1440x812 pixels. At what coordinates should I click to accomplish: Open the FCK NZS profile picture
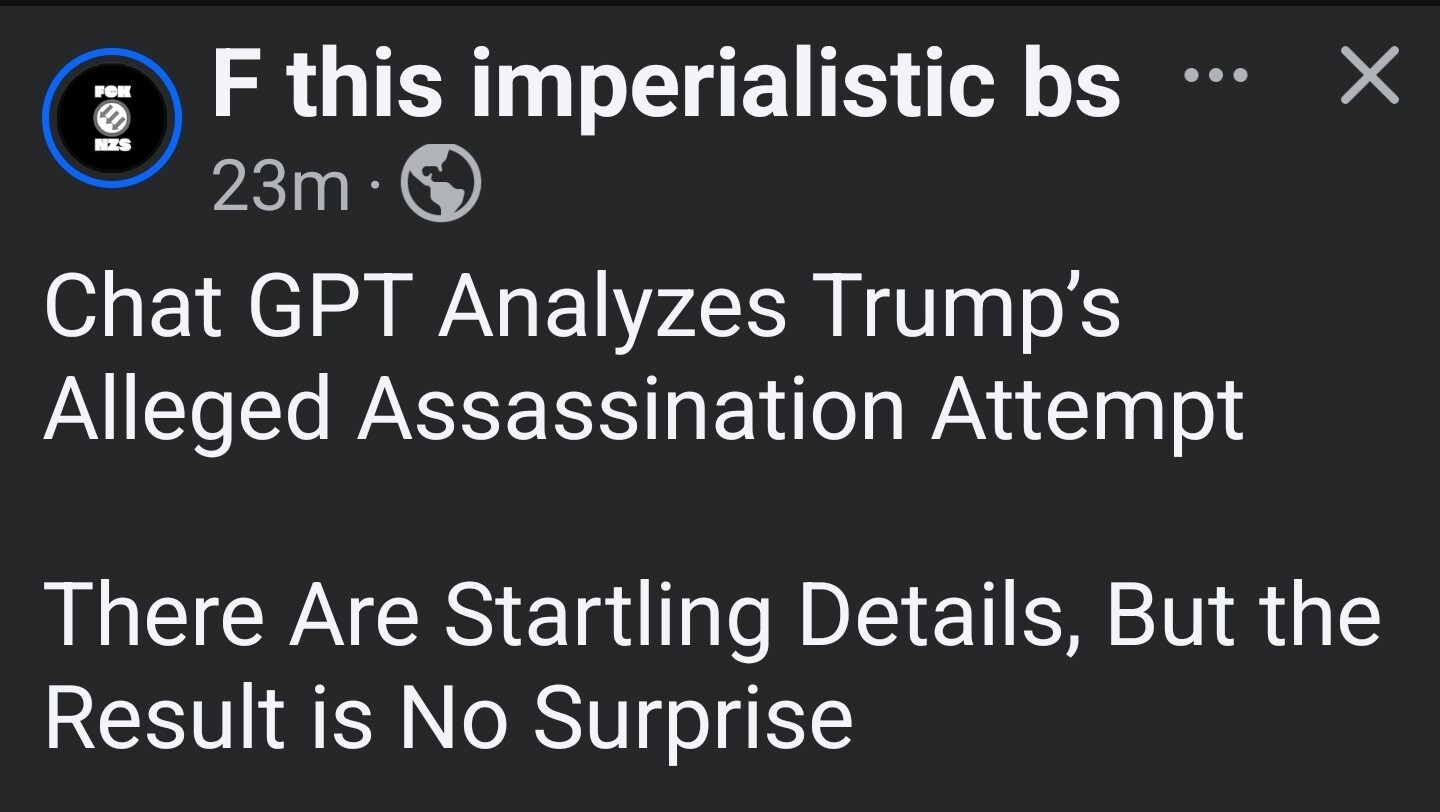[x=112, y=118]
